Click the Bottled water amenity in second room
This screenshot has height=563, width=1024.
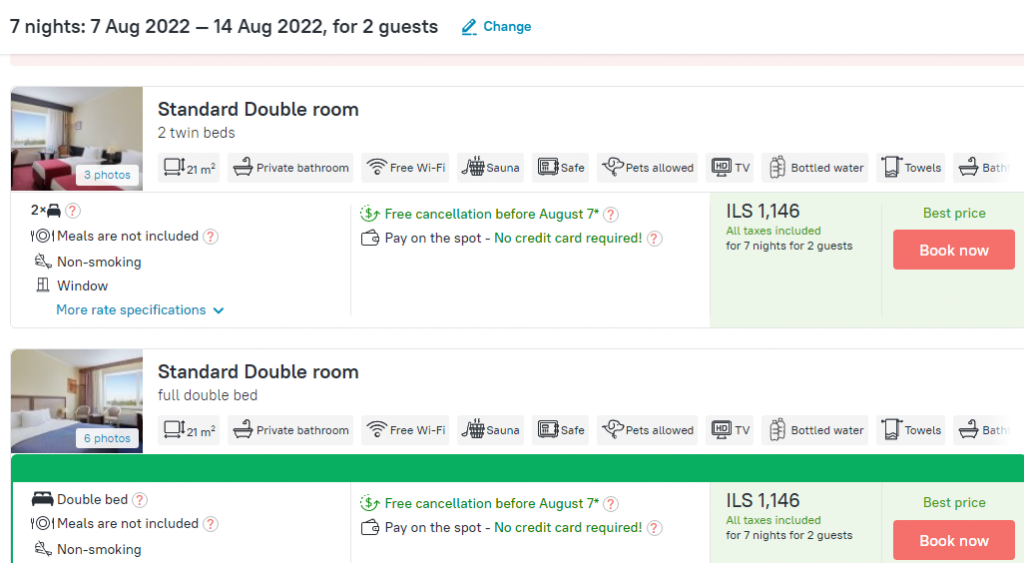click(815, 430)
